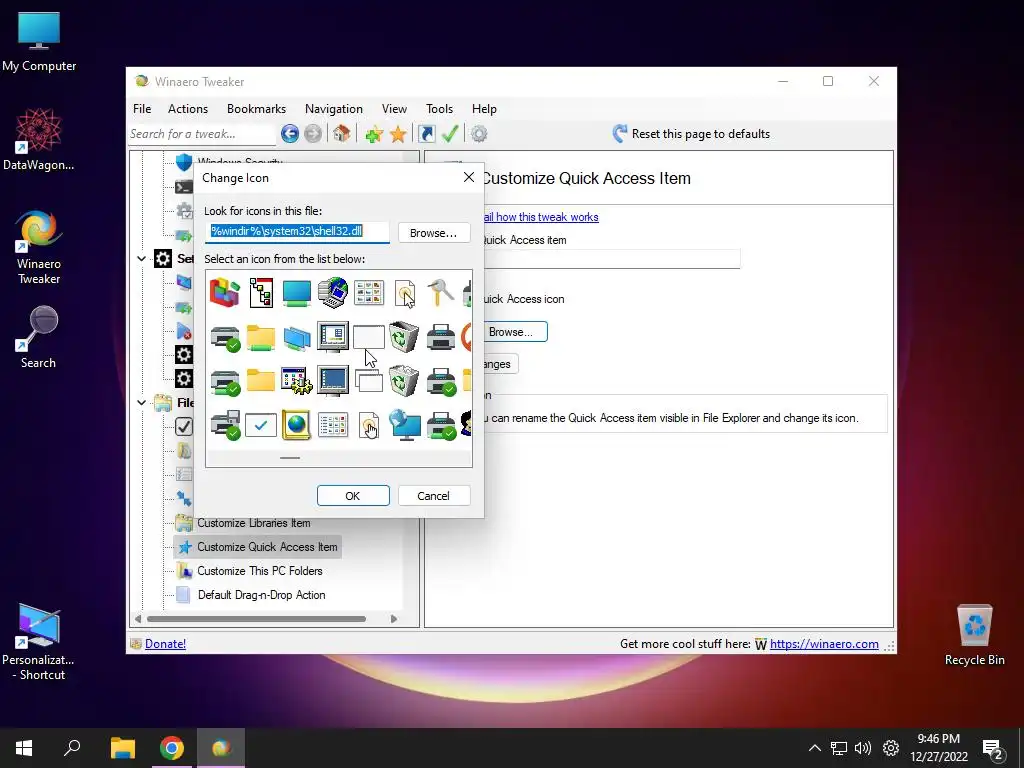Confirm the icon choice with OK
This screenshot has height=768, width=1024.
[353, 496]
